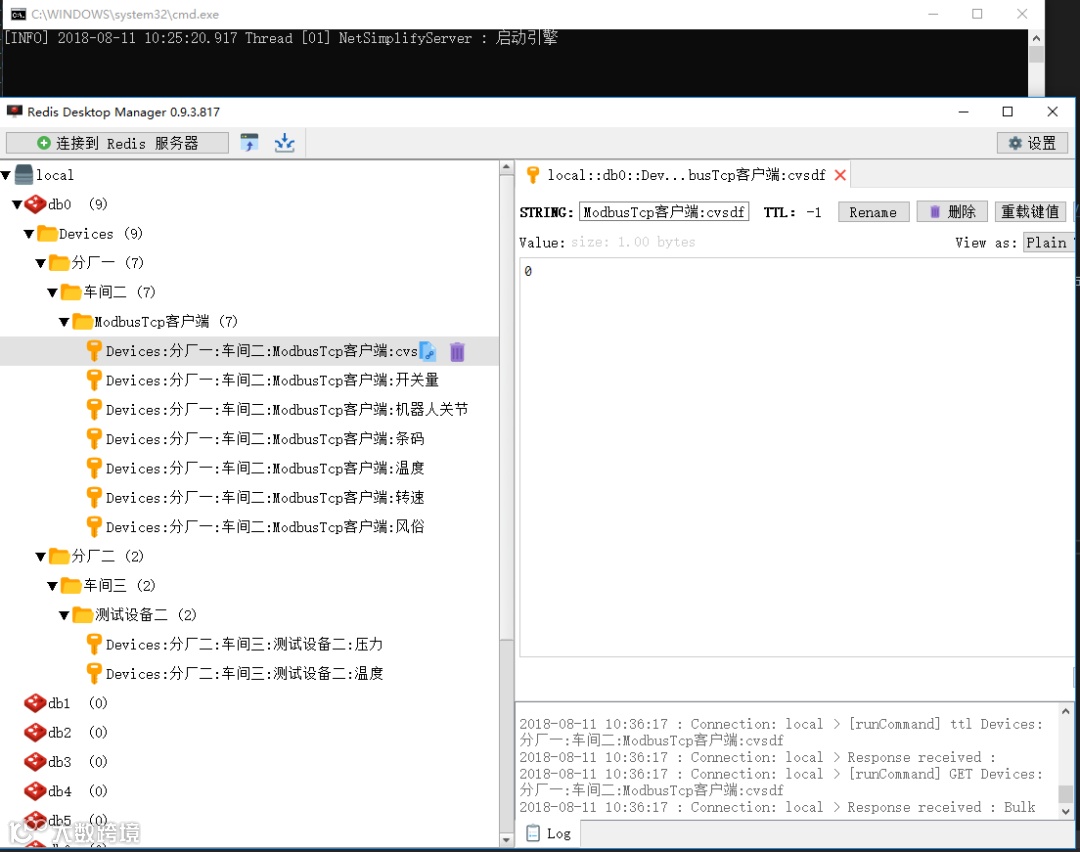1080x852 pixels.
Task: Click the 删除 delete button
Action: pyautogui.click(x=953, y=211)
